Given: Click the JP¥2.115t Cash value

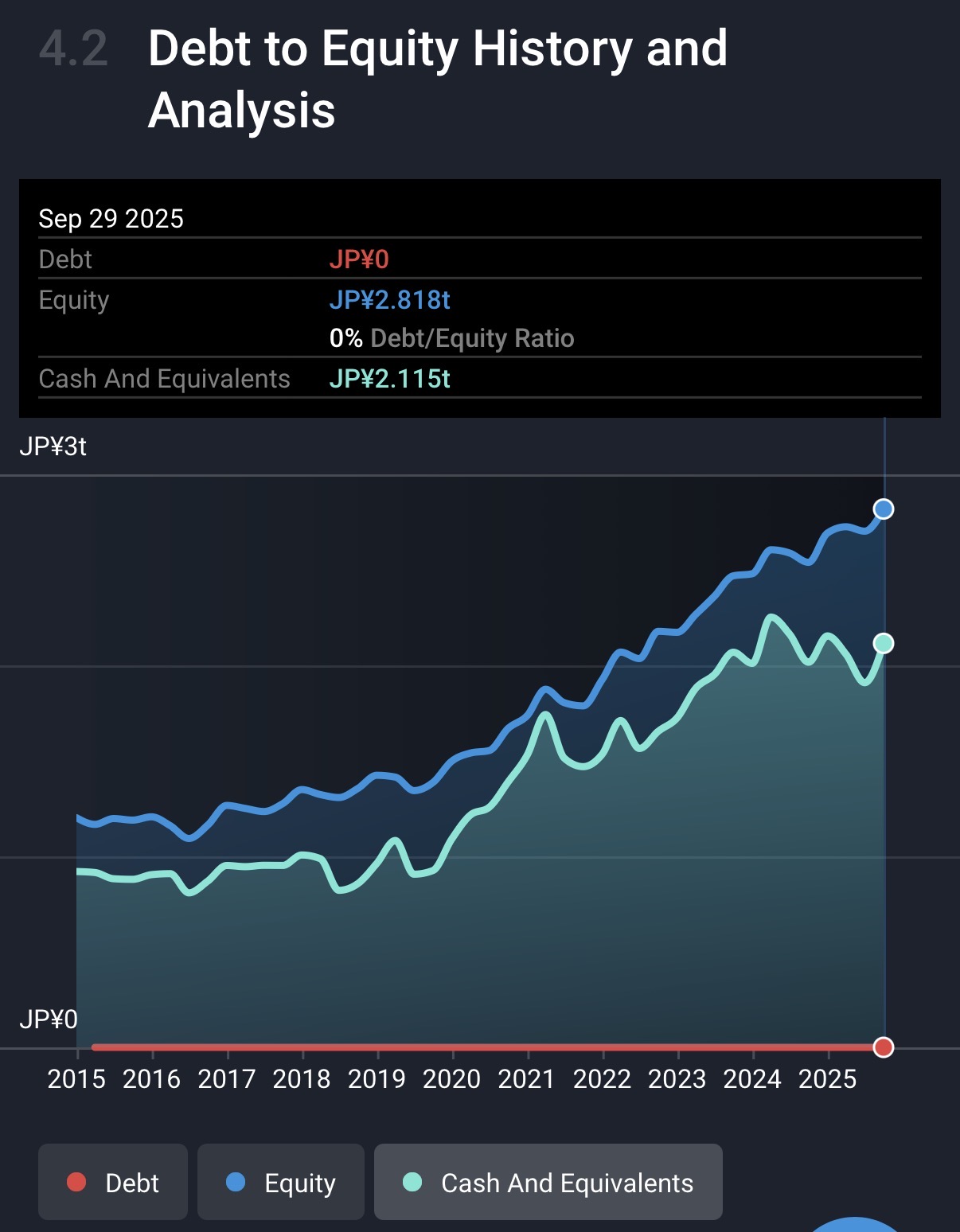Looking at the screenshot, I should [x=389, y=379].
